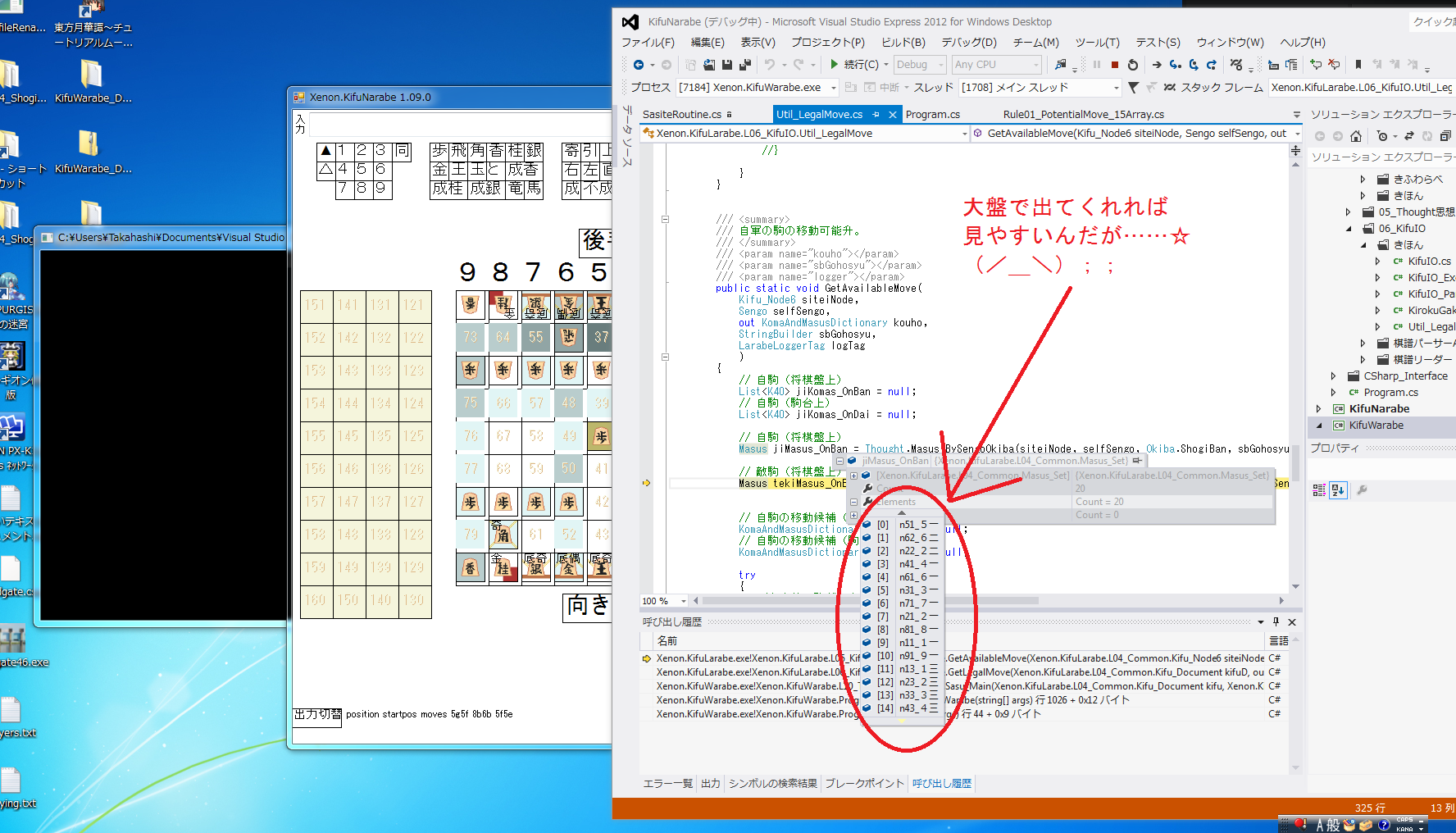Open エラー一覧 bottom tab
Viewport: 1456px width, 833px height.
coord(668,784)
